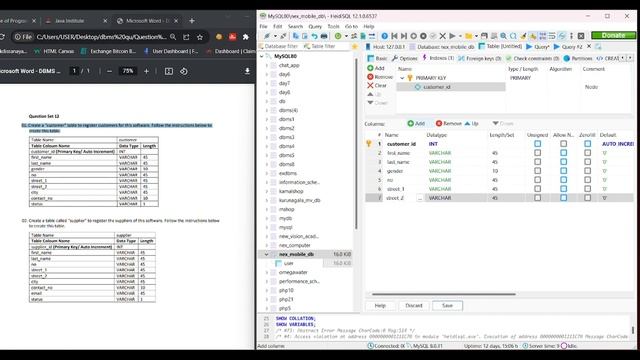Screen dimensions: 640x360
Task: Toggle Allow NULL checkbox for gender
Action: pos(564,171)
